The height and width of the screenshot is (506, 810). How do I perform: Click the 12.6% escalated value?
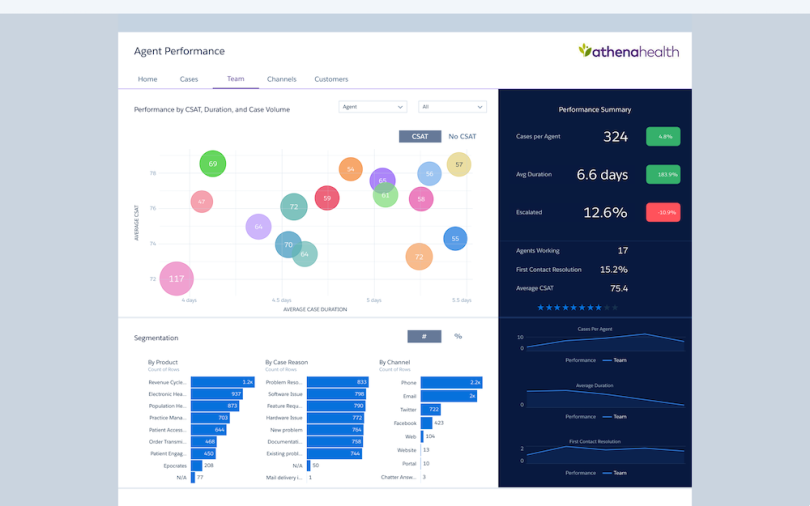(x=605, y=212)
